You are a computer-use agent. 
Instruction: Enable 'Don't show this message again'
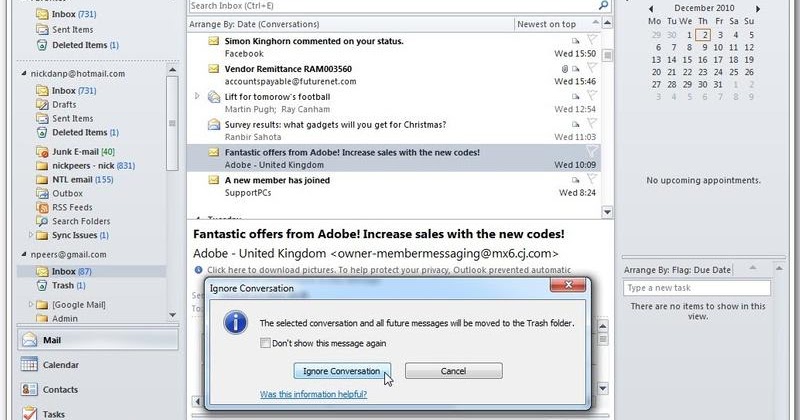tap(265, 343)
